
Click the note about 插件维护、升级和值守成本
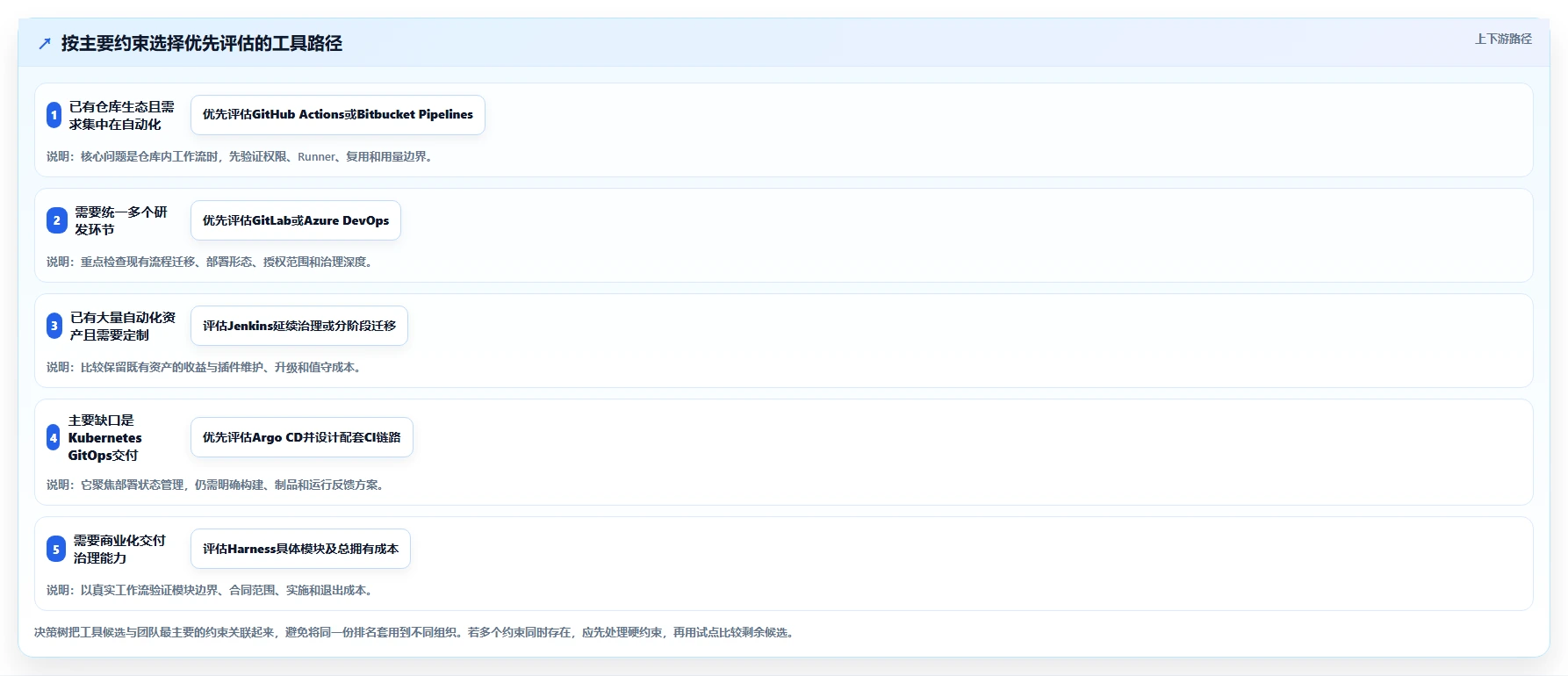click(x=205, y=367)
